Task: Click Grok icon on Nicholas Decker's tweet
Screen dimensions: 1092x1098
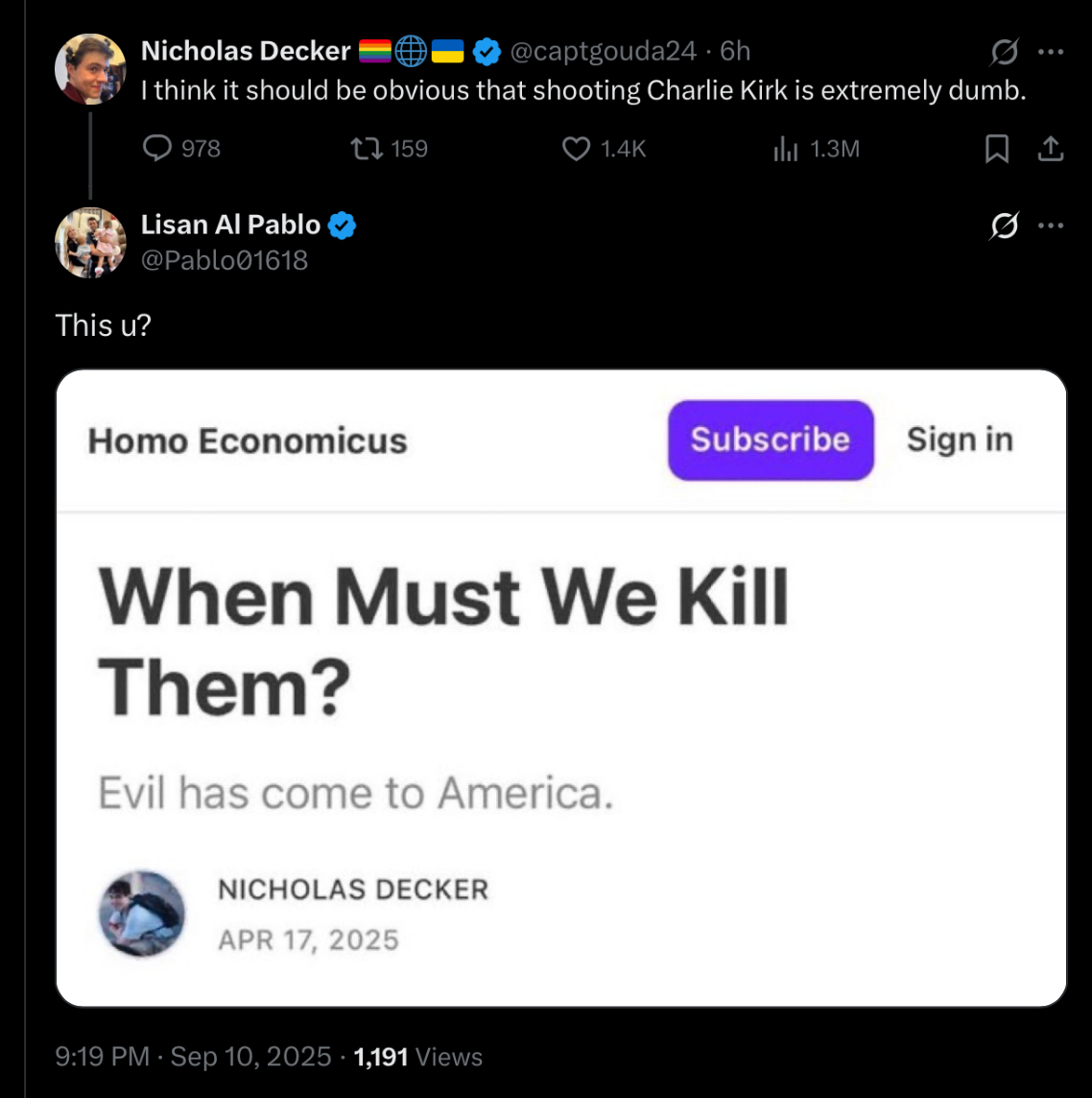Action: 1004,51
